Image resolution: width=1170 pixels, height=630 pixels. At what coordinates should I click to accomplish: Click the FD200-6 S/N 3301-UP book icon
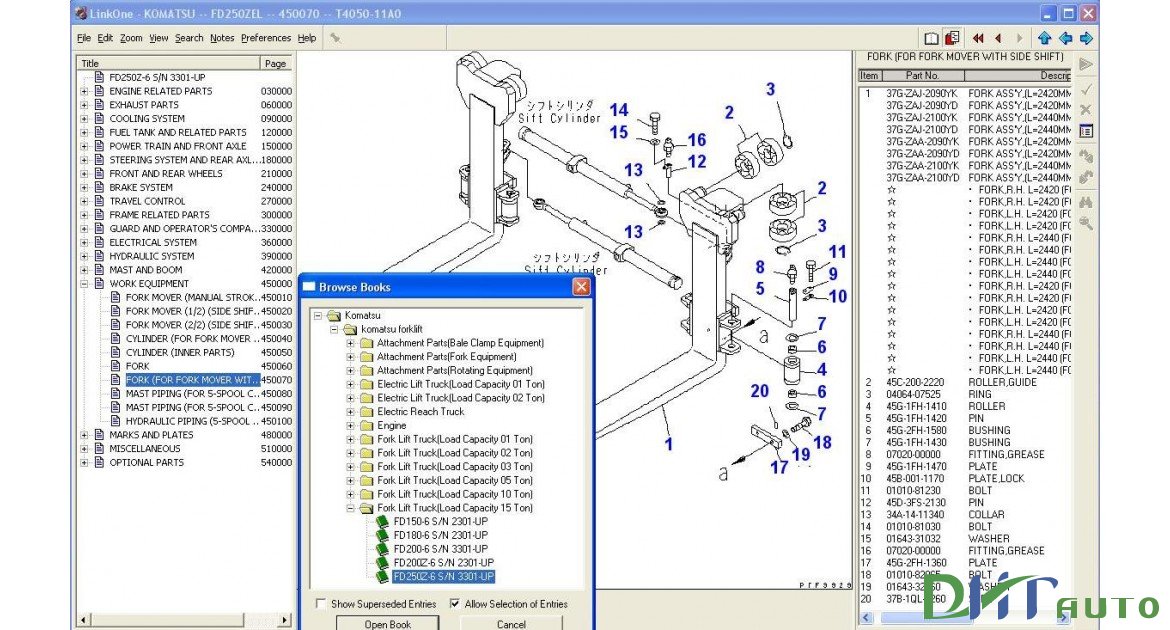point(382,549)
